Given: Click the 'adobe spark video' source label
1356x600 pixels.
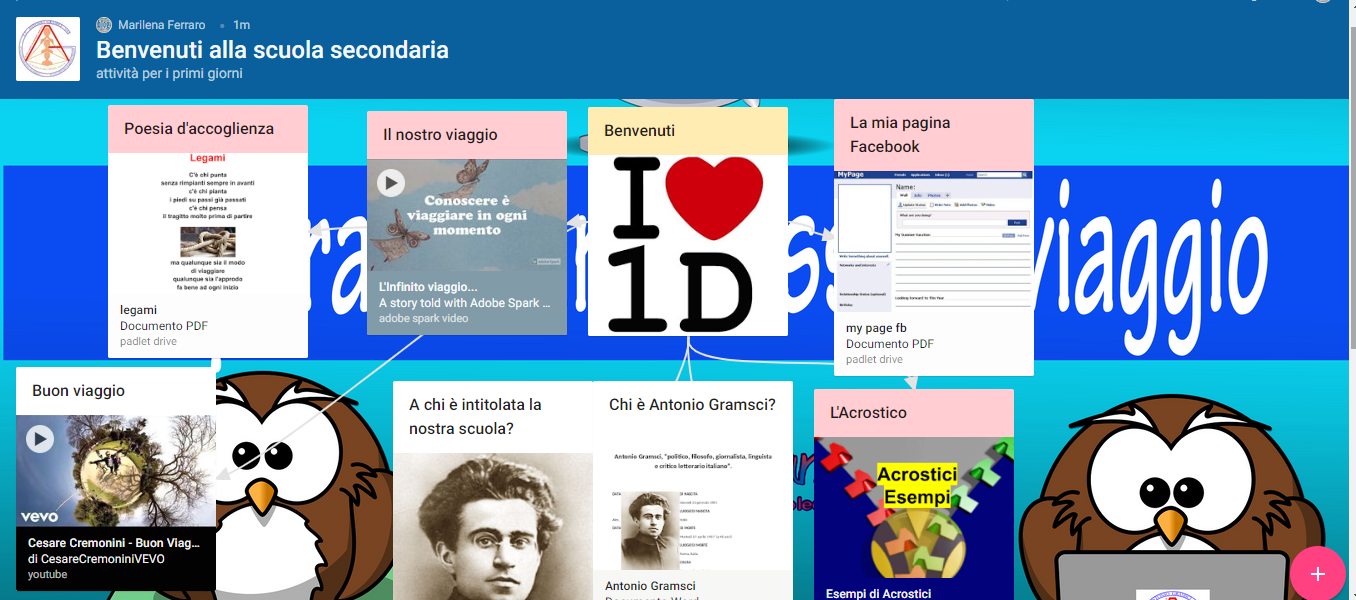Looking at the screenshot, I should click(424, 319).
